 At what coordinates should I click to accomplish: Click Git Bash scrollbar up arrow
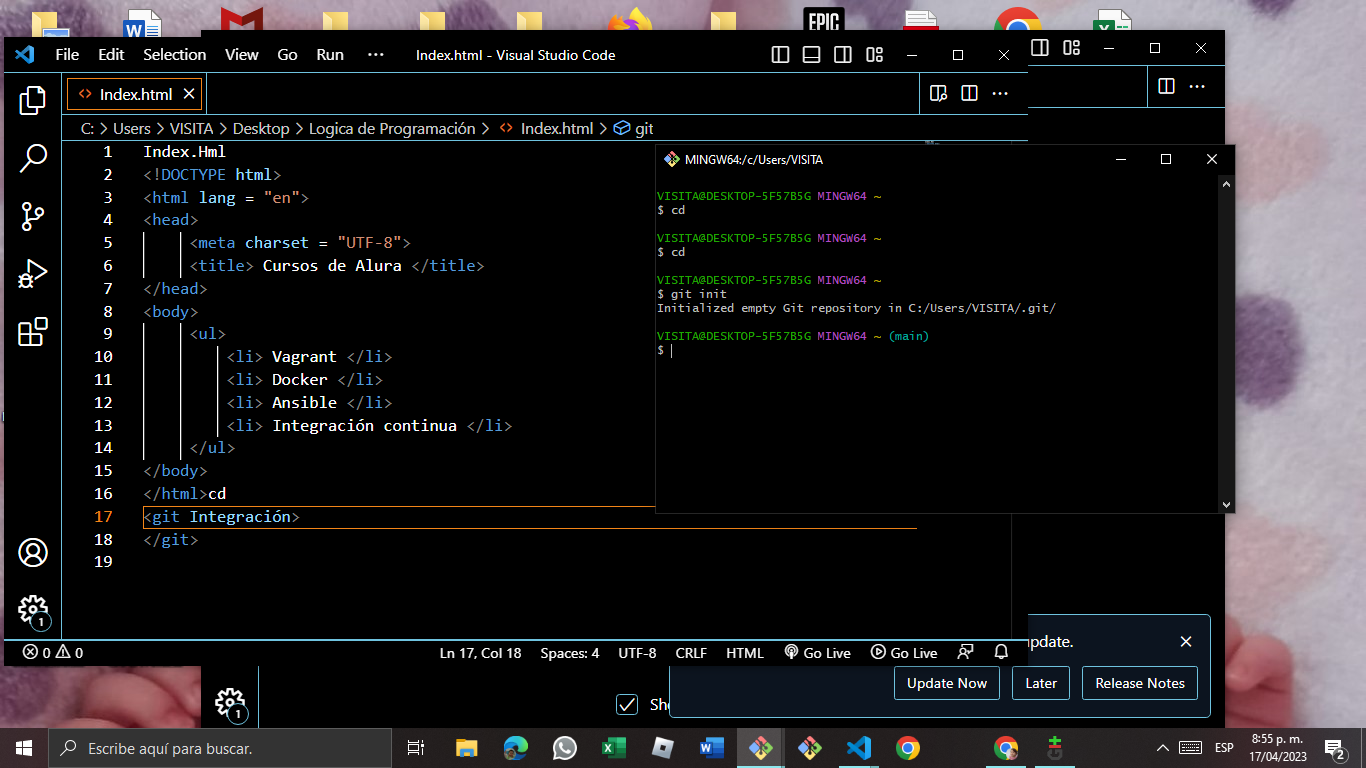(x=1226, y=182)
